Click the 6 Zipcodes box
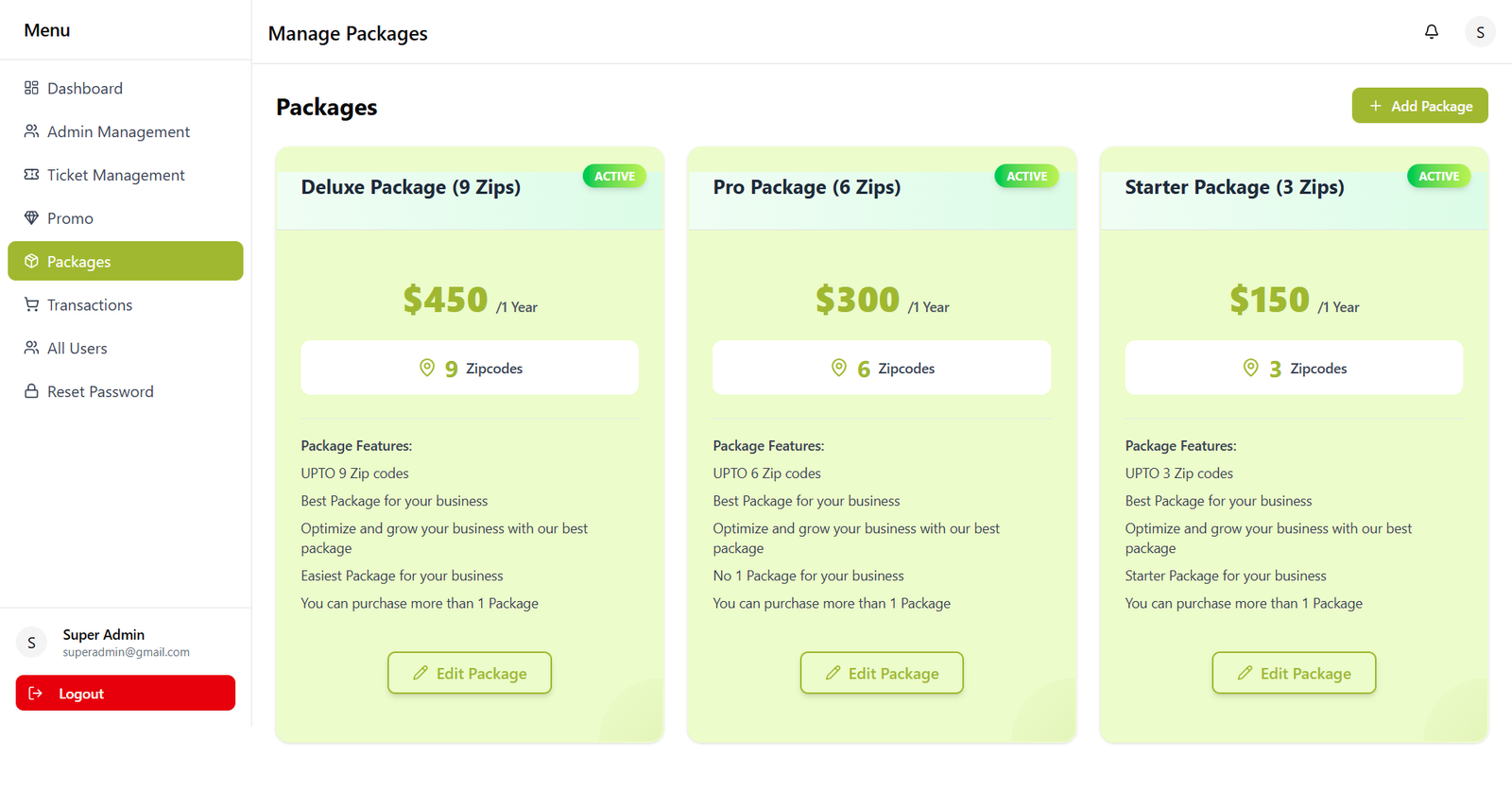The image size is (1512, 791). (882, 368)
